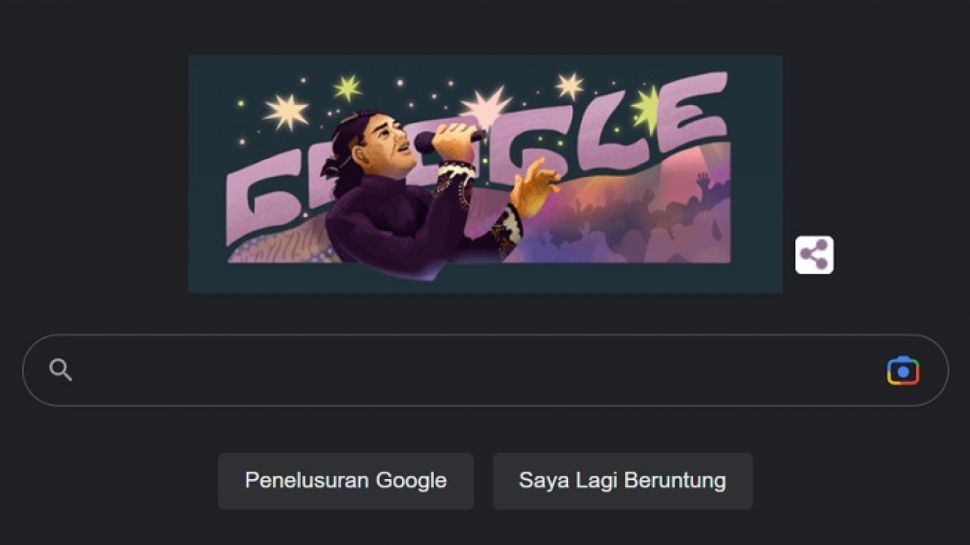Viewport: 970px width, 545px height.
Task: Click the letter L in the doodle logo
Action: tap(605, 137)
